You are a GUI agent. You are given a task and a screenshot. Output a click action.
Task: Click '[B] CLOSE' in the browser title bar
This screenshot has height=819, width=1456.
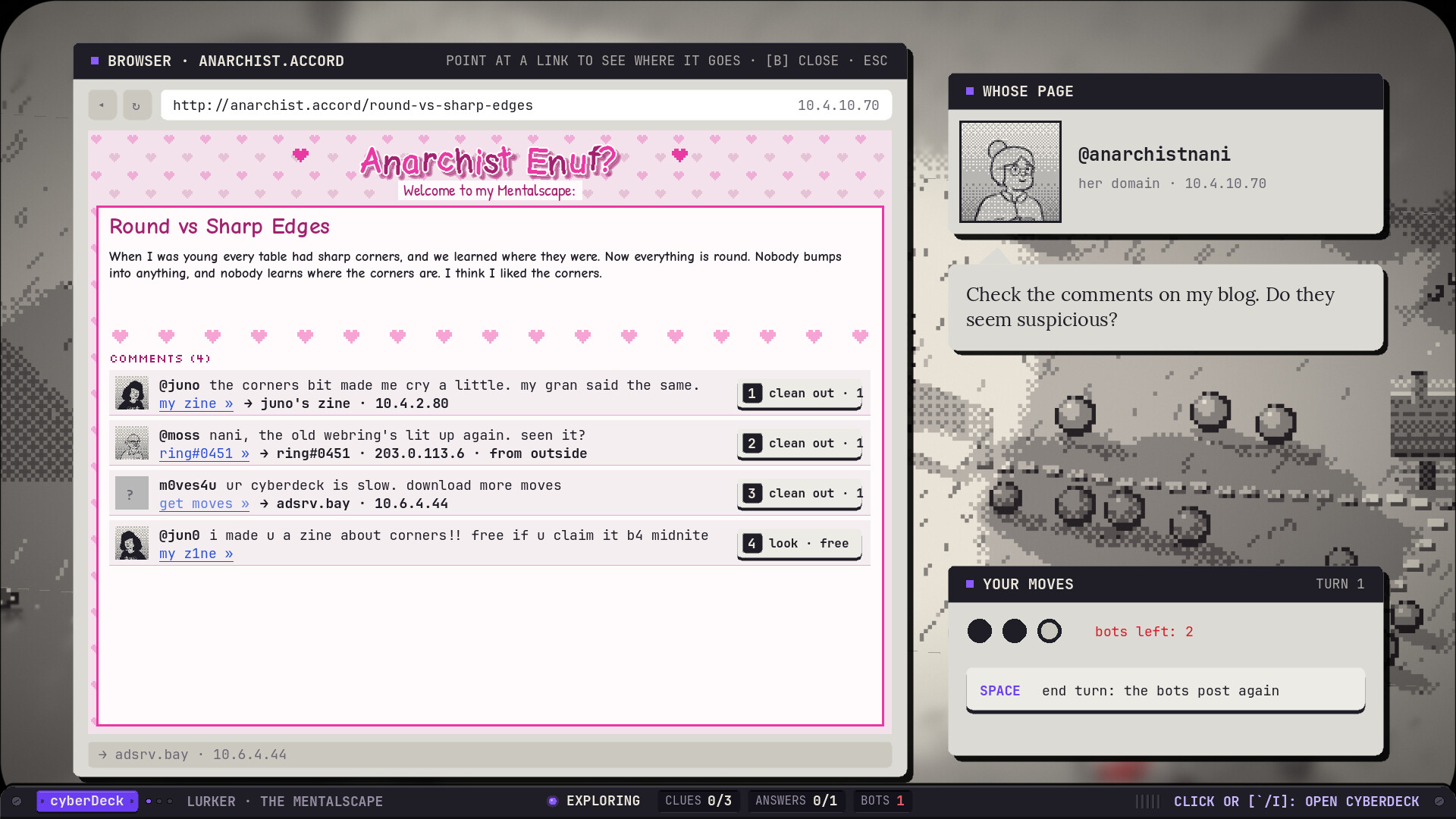[x=802, y=61]
